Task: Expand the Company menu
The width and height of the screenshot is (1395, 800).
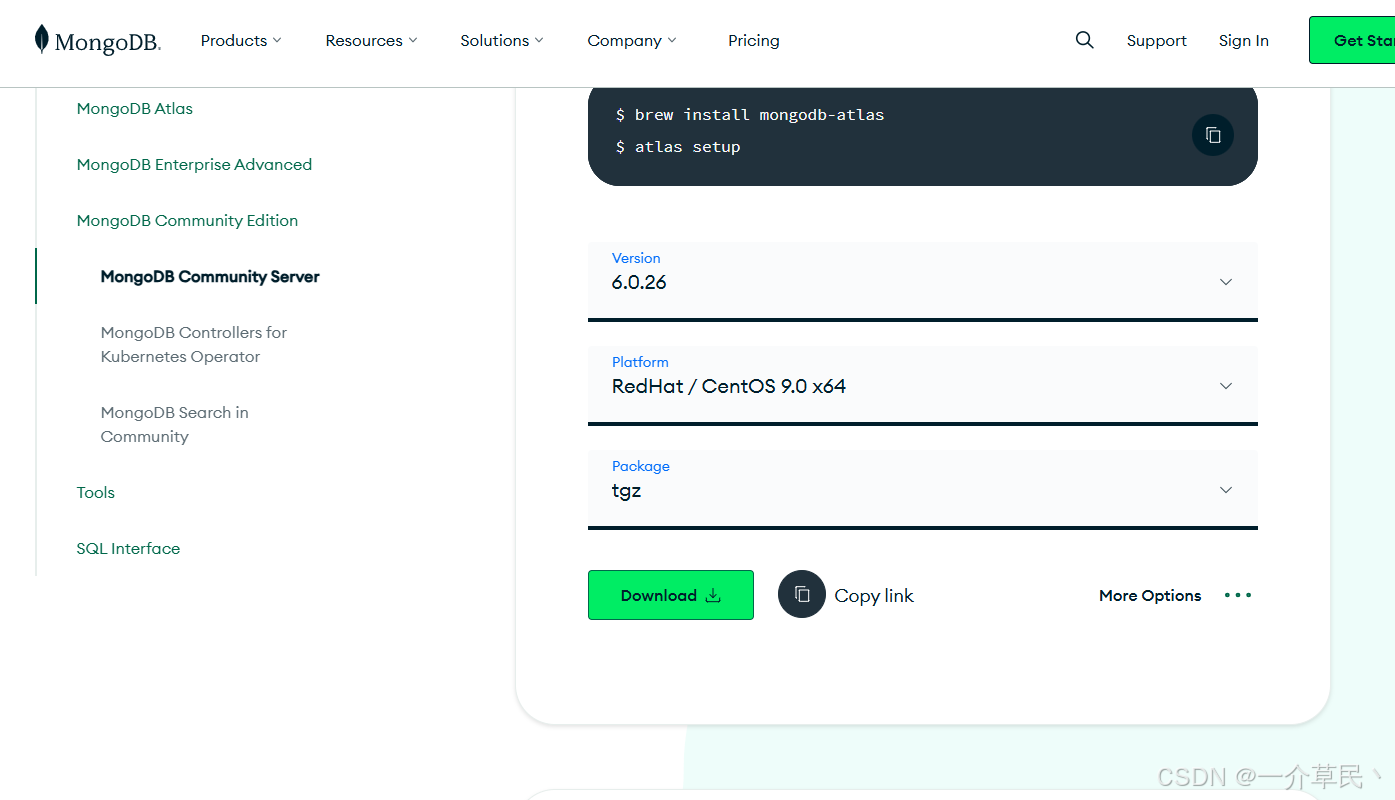Action: pos(632,40)
